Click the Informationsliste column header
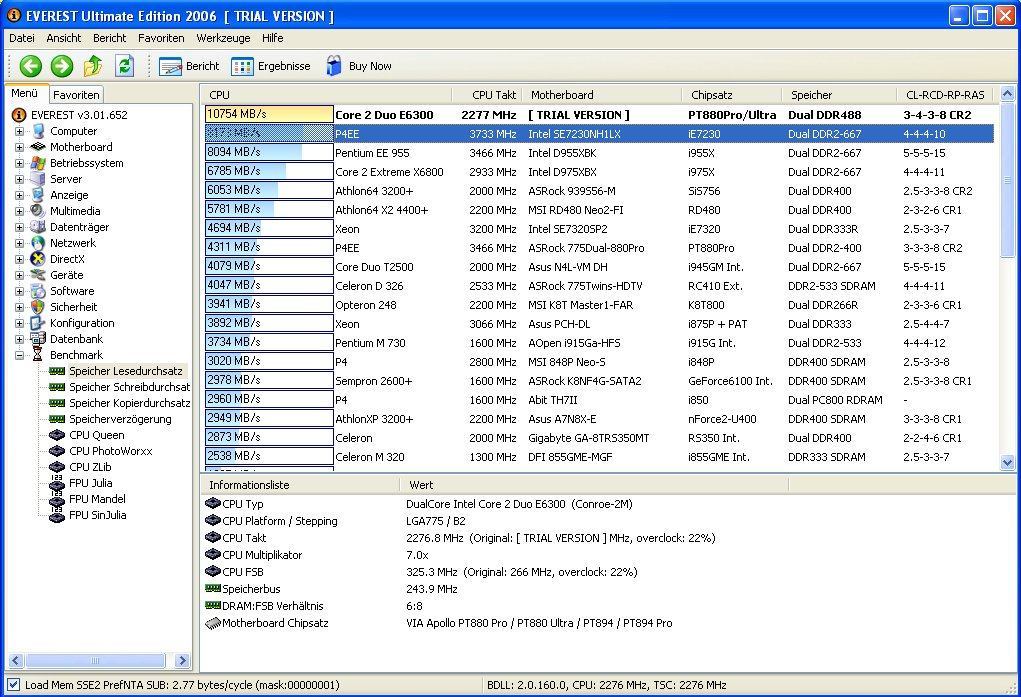 [300, 485]
